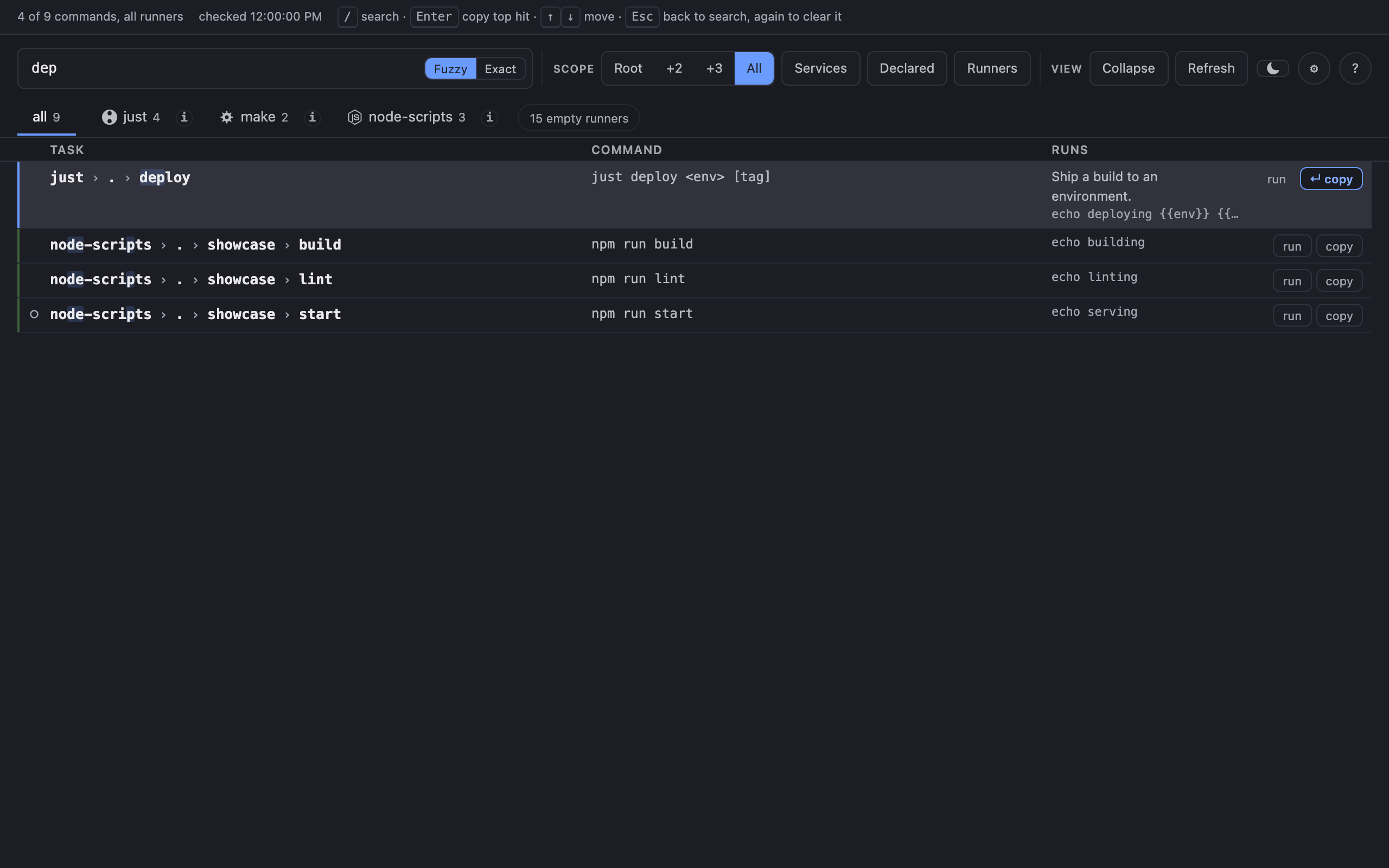Run the just deploy task

pos(1276,179)
